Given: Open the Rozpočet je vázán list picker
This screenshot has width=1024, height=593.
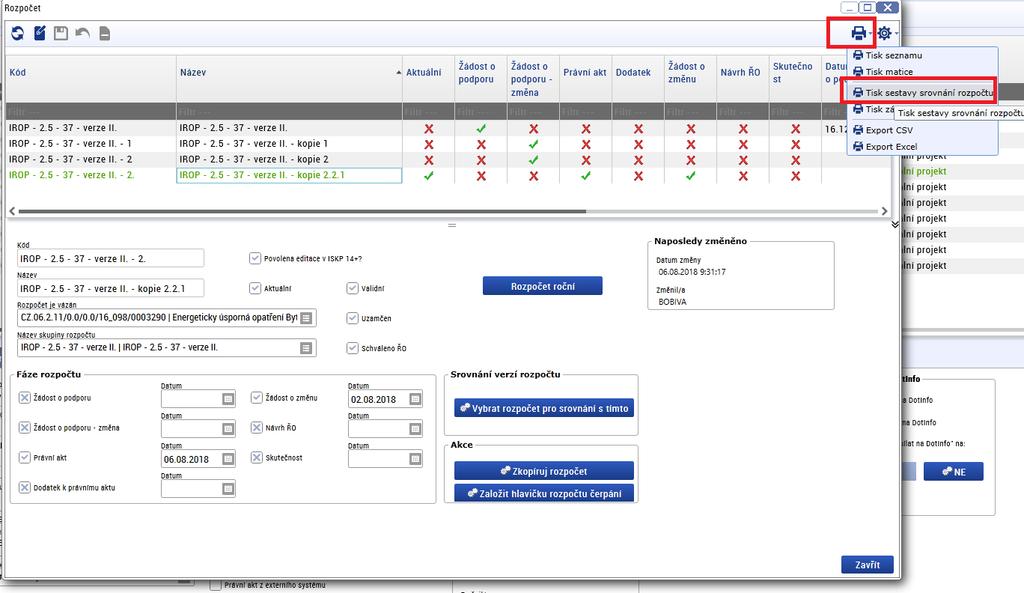Looking at the screenshot, I should (306, 318).
